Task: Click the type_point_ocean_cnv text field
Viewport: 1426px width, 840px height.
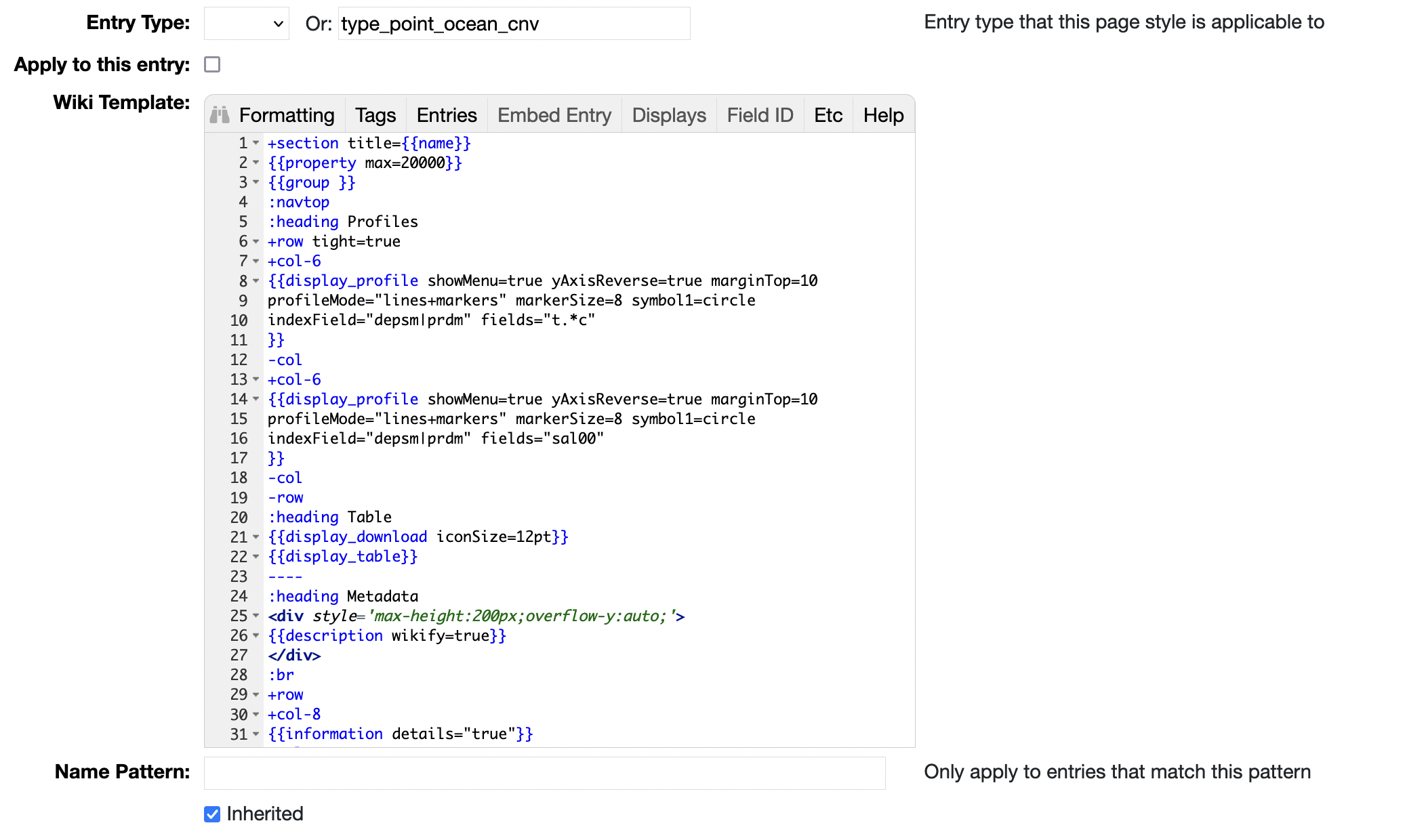Action: 514,24
